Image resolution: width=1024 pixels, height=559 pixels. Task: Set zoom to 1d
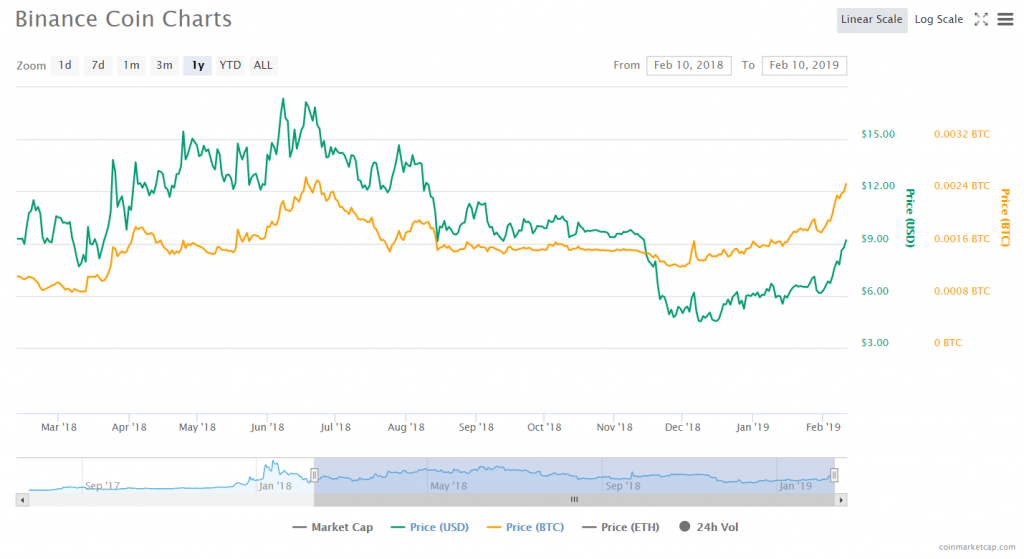[65, 66]
